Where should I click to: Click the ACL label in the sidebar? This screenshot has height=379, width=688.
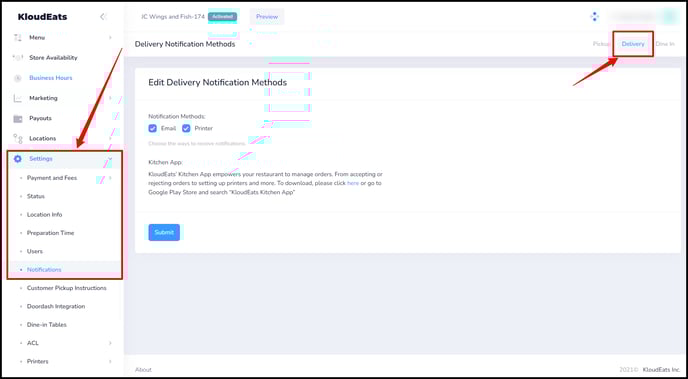point(33,343)
